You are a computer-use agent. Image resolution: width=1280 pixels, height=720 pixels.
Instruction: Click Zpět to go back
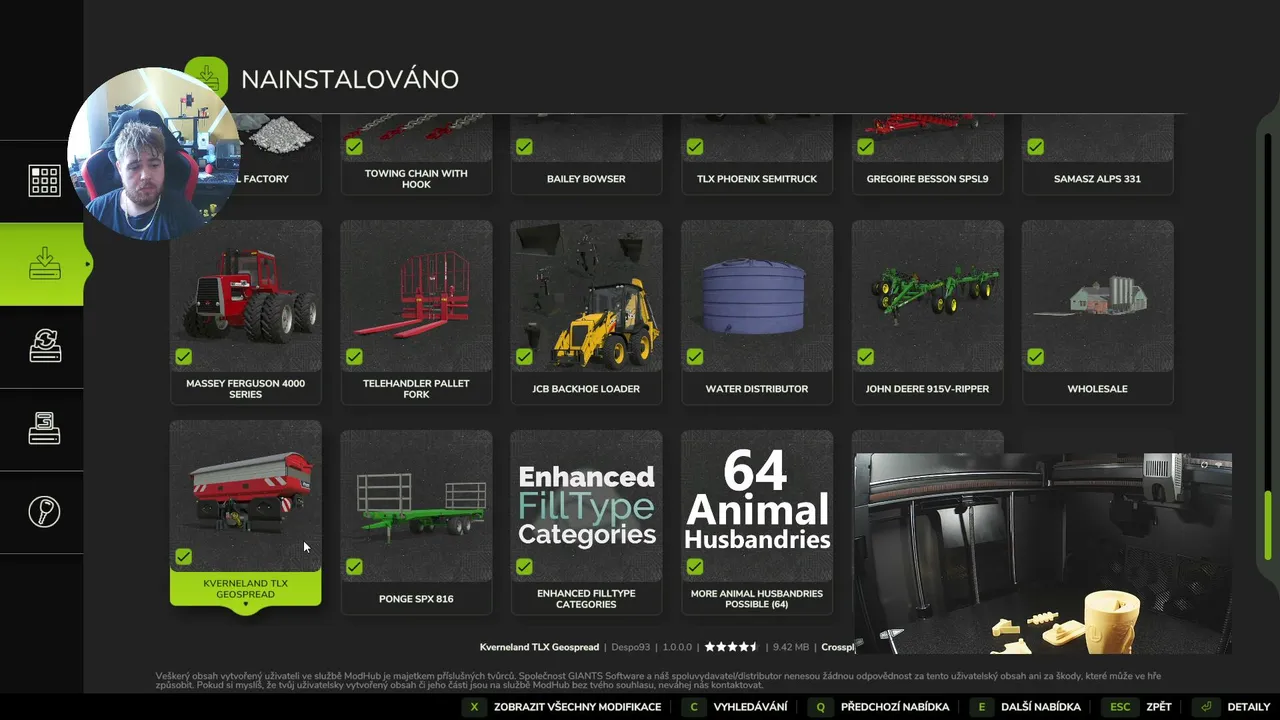click(1159, 707)
